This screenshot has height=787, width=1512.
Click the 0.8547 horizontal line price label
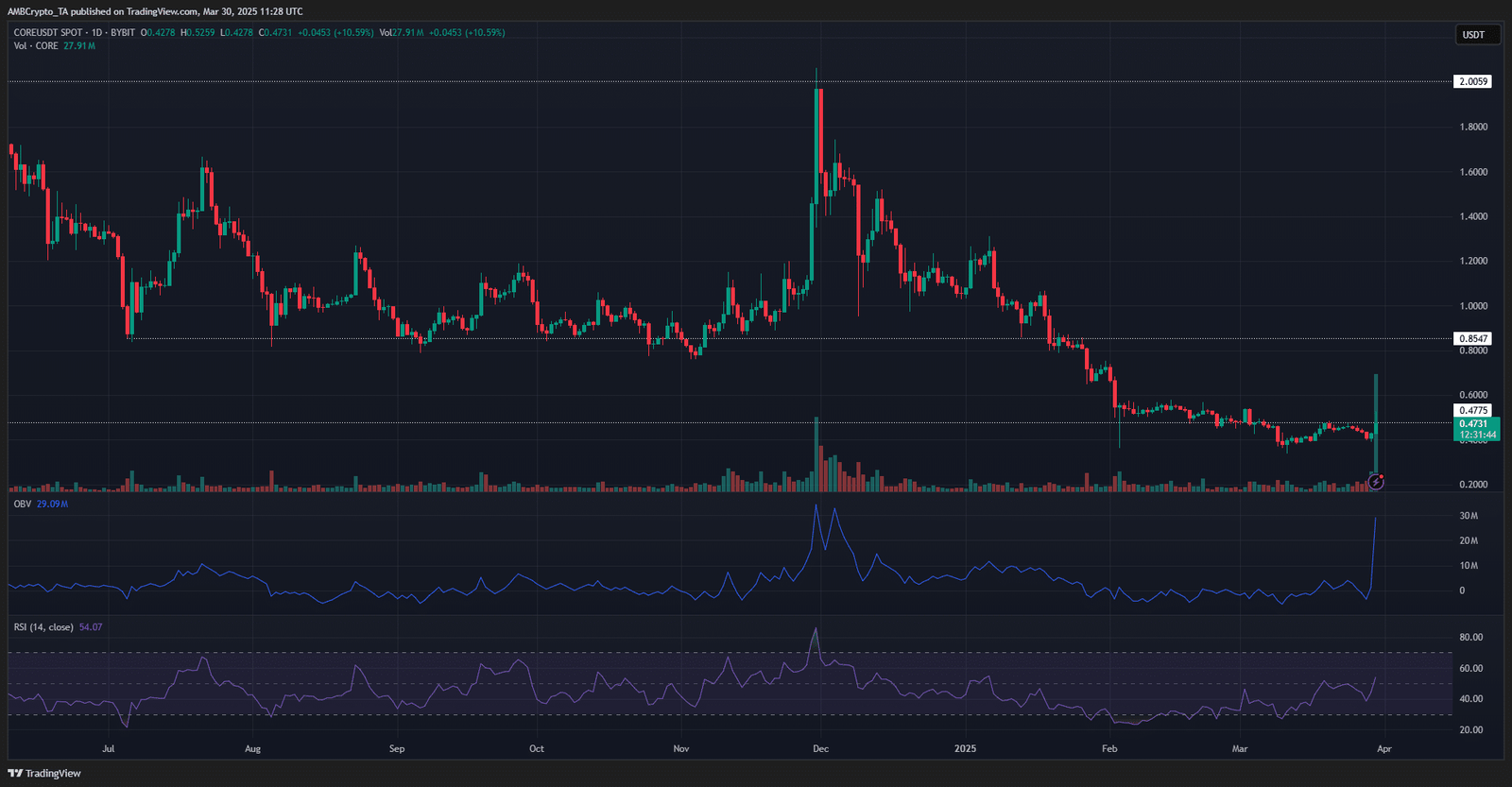(x=1473, y=338)
